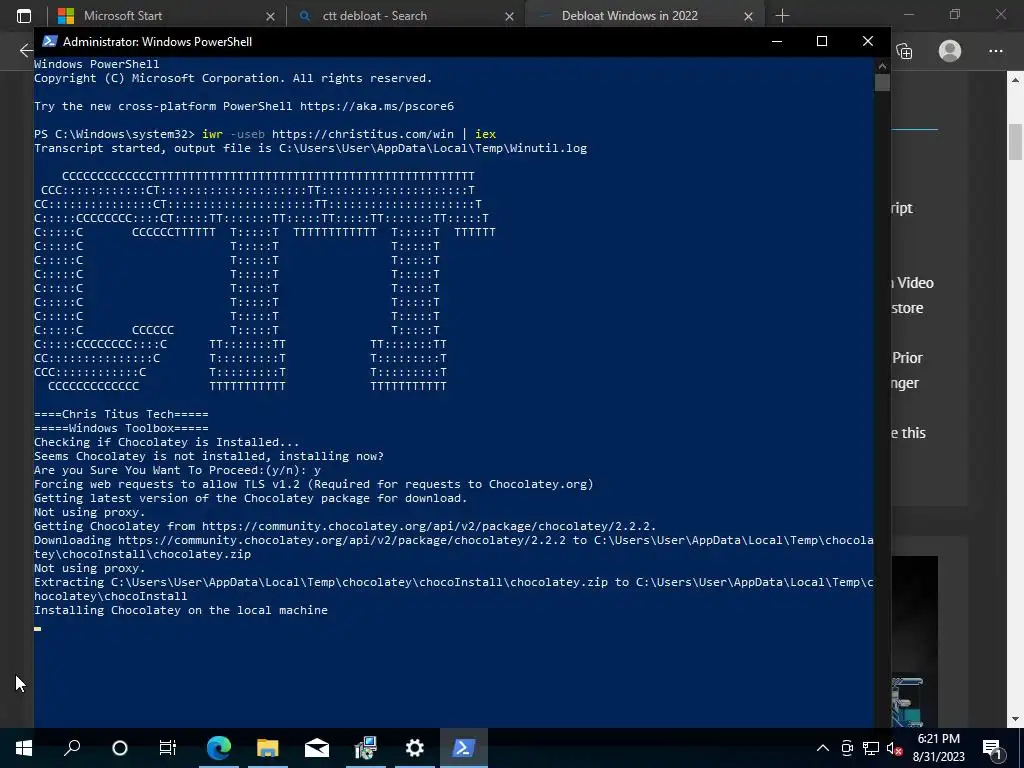Open Edge Settings and more menu
1024x768 pixels.
coord(995,51)
